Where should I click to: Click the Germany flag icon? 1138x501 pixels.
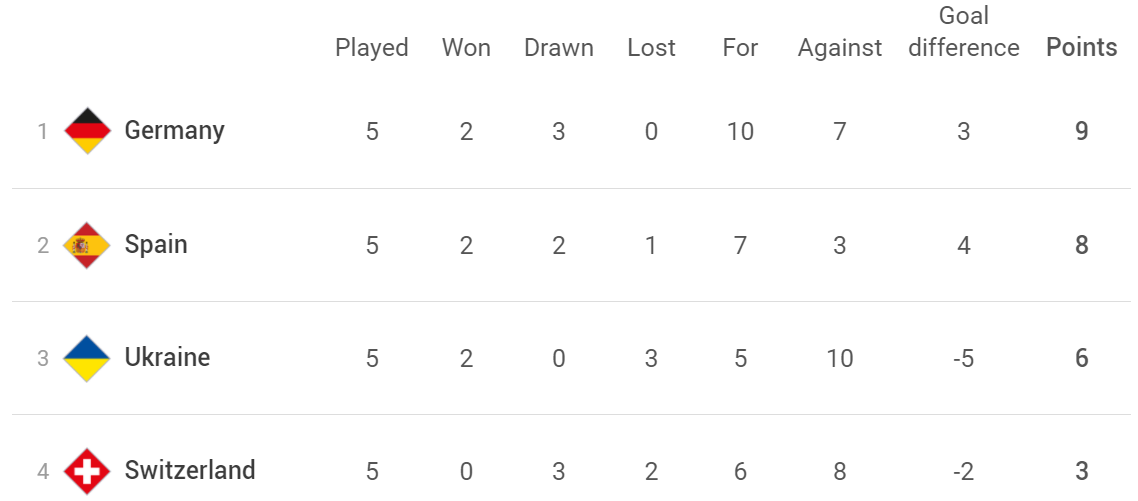tap(87, 131)
